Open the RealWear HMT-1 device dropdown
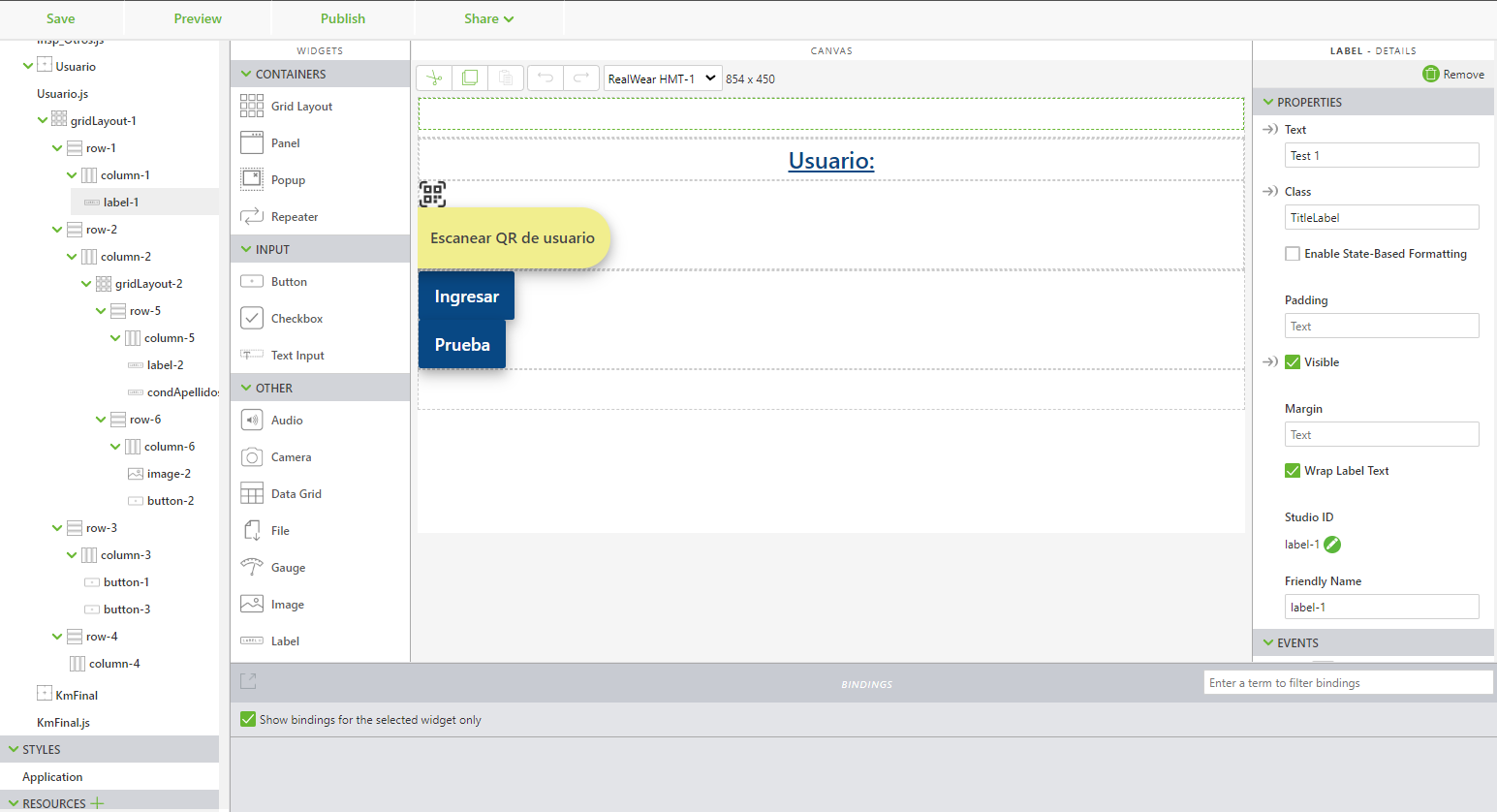The image size is (1497, 812). point(663,78)
